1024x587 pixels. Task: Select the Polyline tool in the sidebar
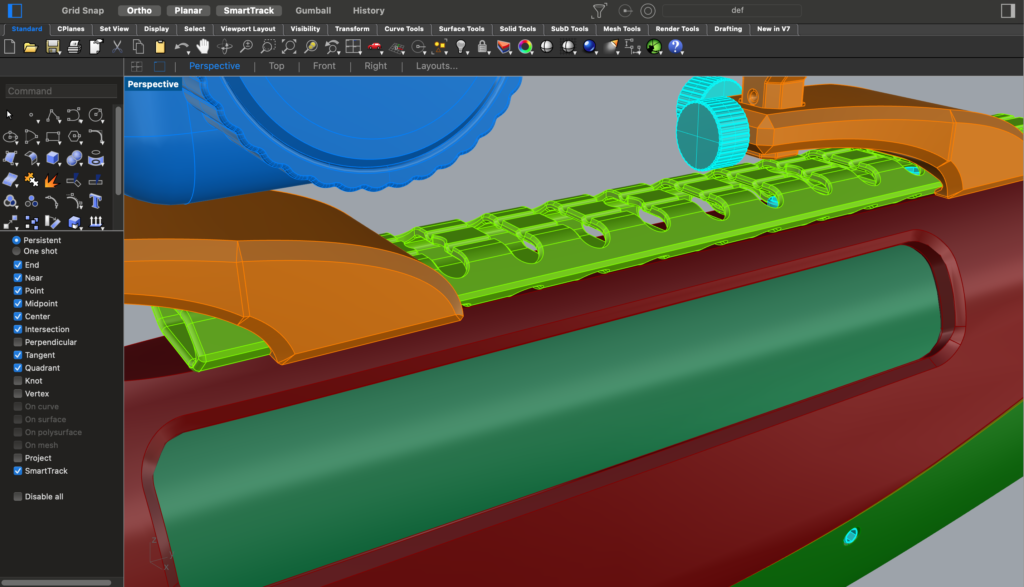pos(53,115)
